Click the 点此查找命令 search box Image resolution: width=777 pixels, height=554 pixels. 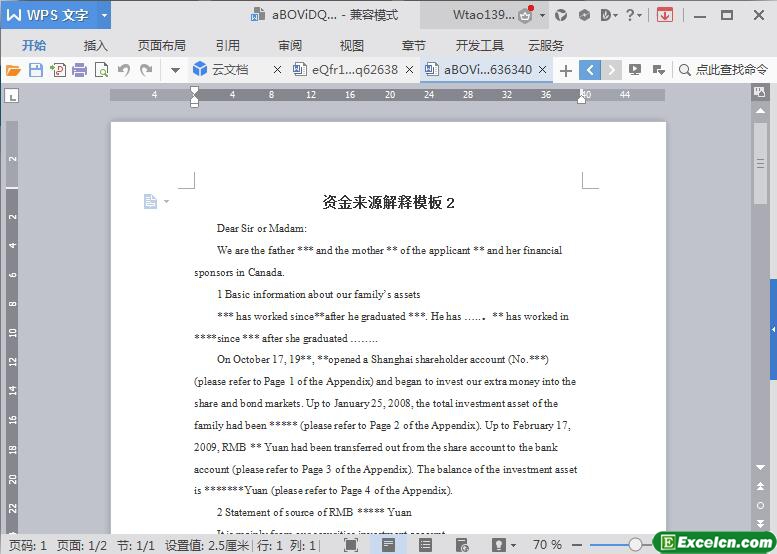point(723,70)
